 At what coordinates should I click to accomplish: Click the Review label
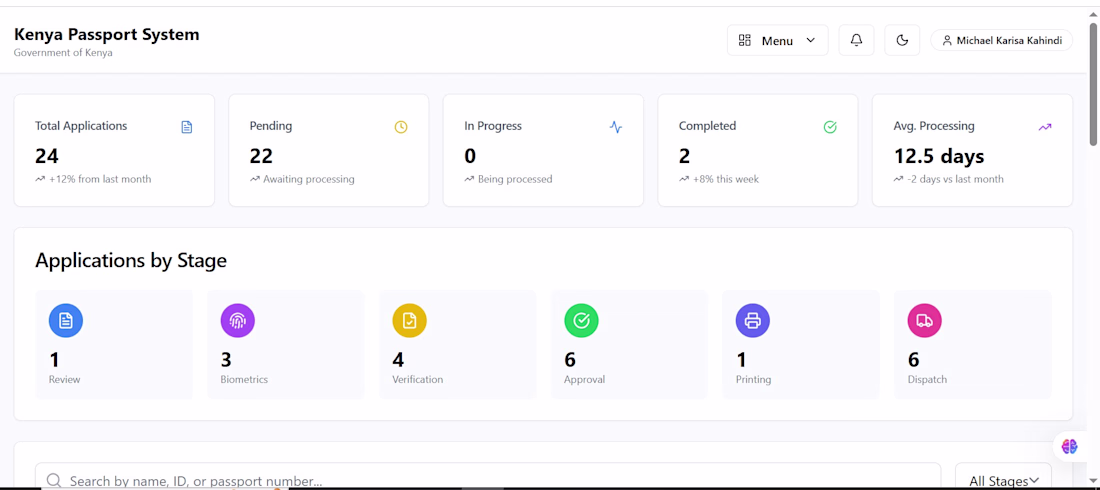click(x=65, y=379)
